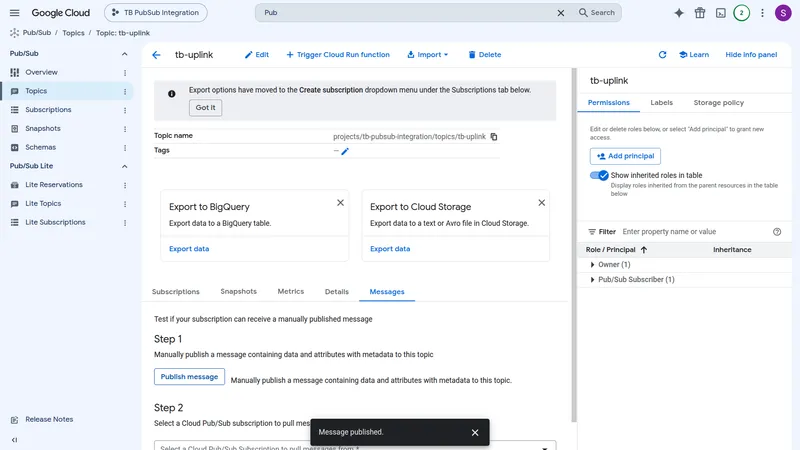800x450 pixels.
Task: Focus the permissions filter input field
Action: [x=694, y=232]
